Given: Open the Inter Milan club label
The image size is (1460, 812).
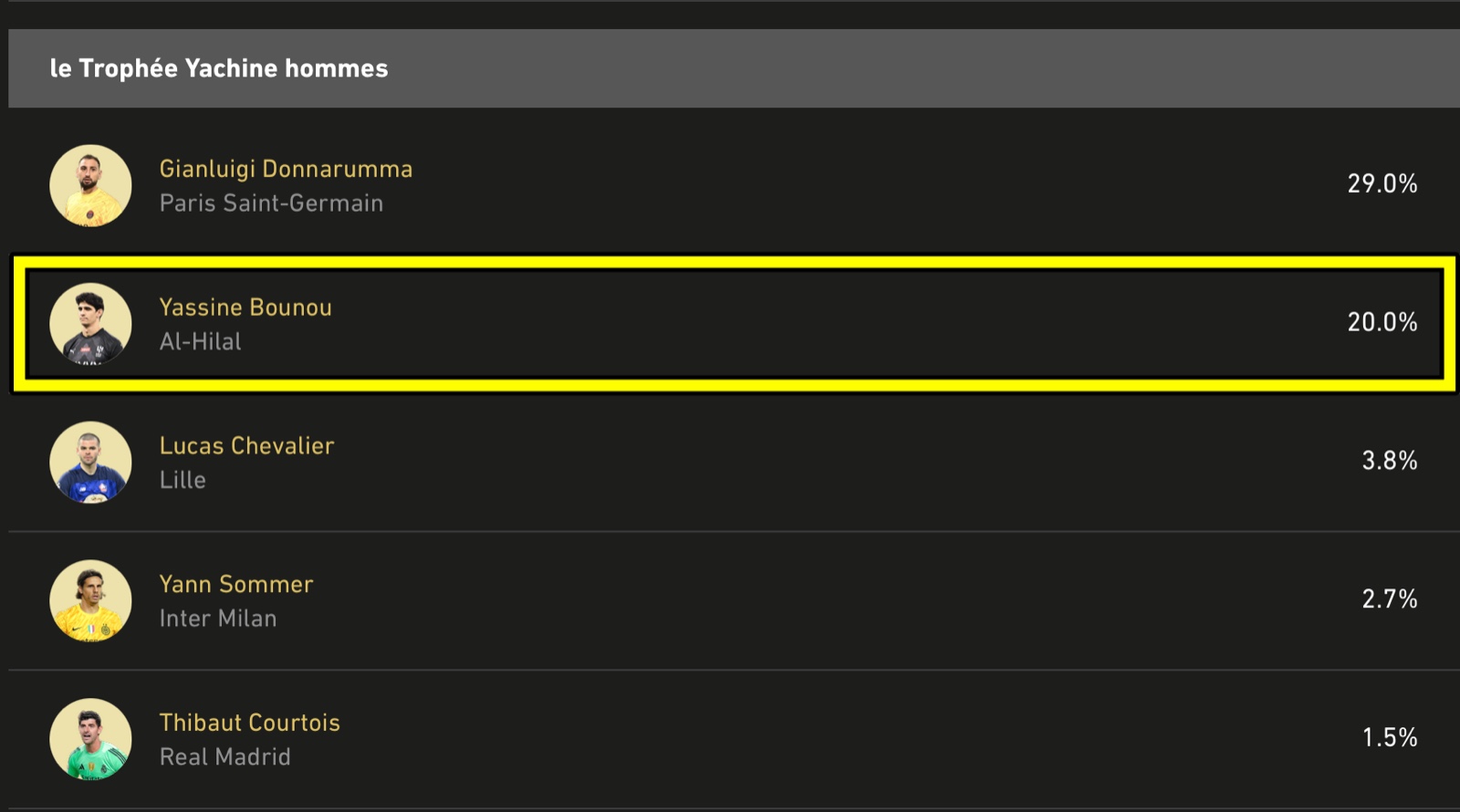Looking at the screenshot, I should (x=218, y=619).
